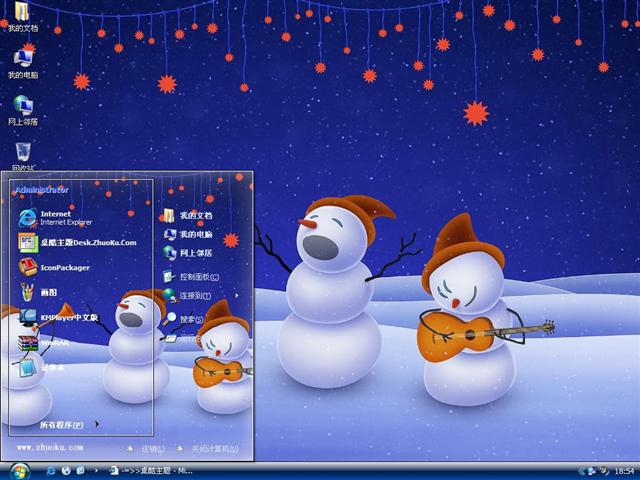Open 网上邻居 in Start menu right pane
Screen dimensions: 640x480
188,253
